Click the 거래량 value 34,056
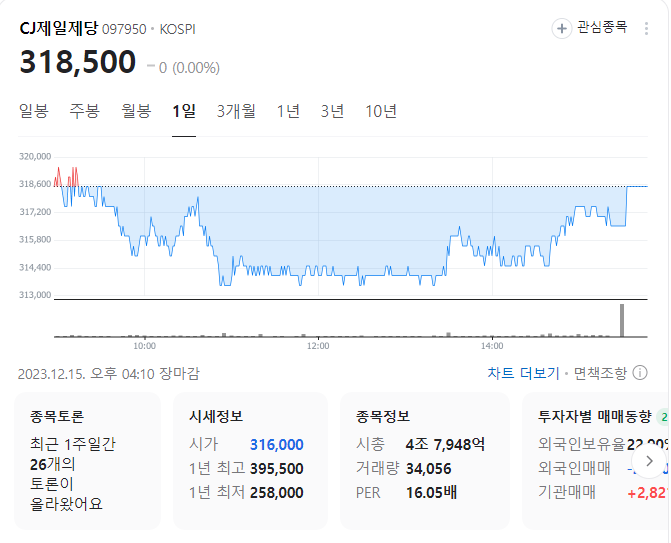This screenshot has height=543, width=671. (x=428, y=469)
